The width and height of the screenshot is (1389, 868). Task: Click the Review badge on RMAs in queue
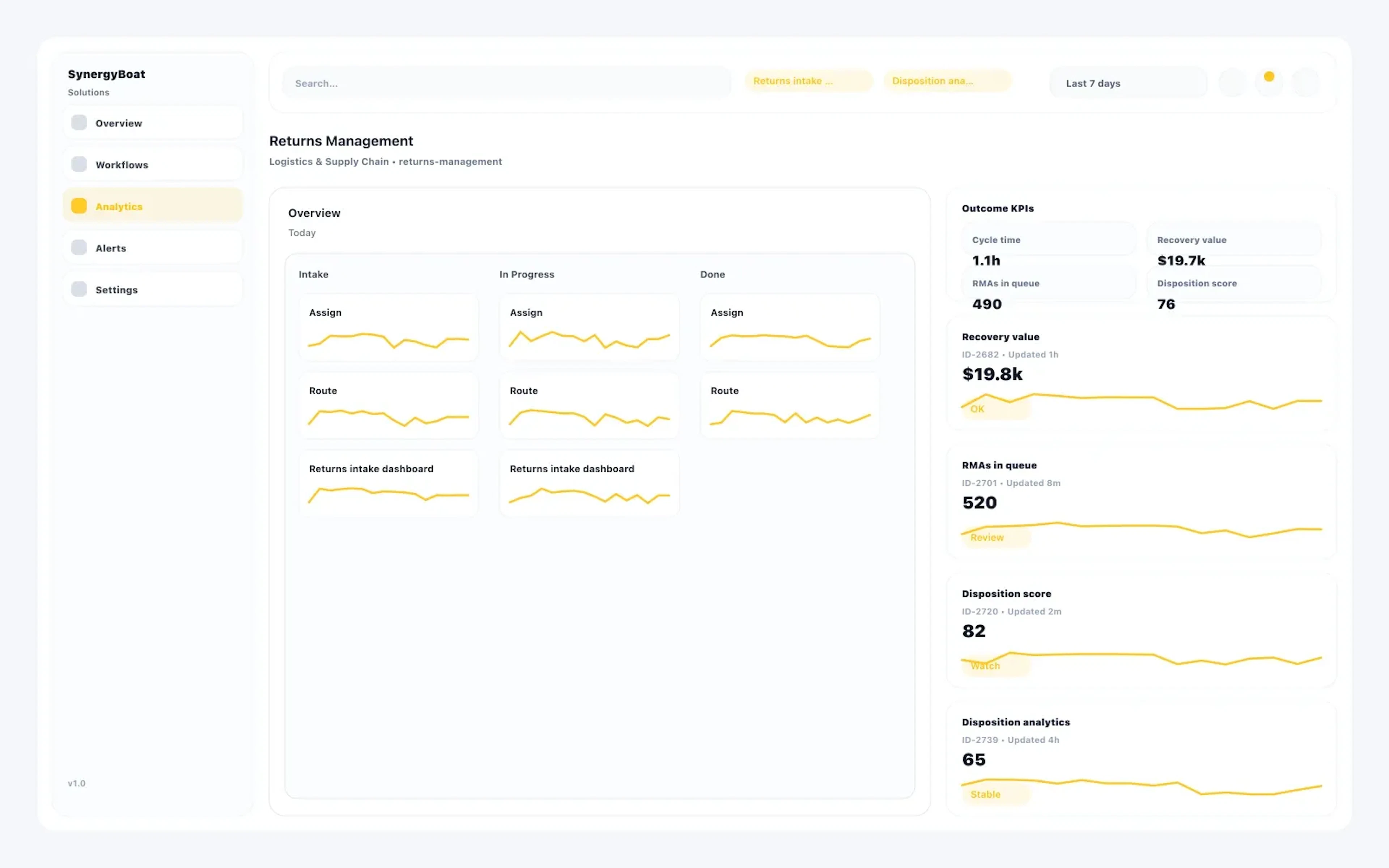[987, 537]
